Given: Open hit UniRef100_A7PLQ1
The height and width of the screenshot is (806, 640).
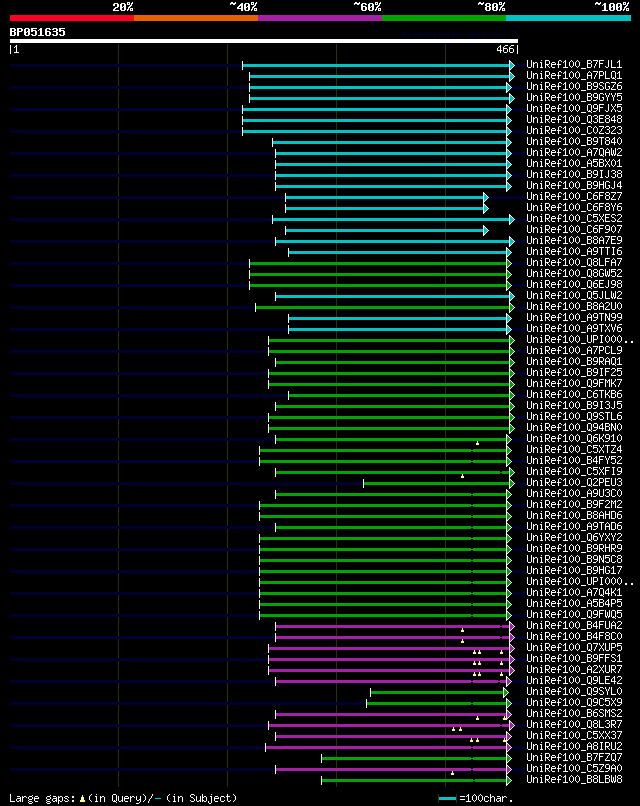Looking at the screenshot, I should [x=574, y=76].
